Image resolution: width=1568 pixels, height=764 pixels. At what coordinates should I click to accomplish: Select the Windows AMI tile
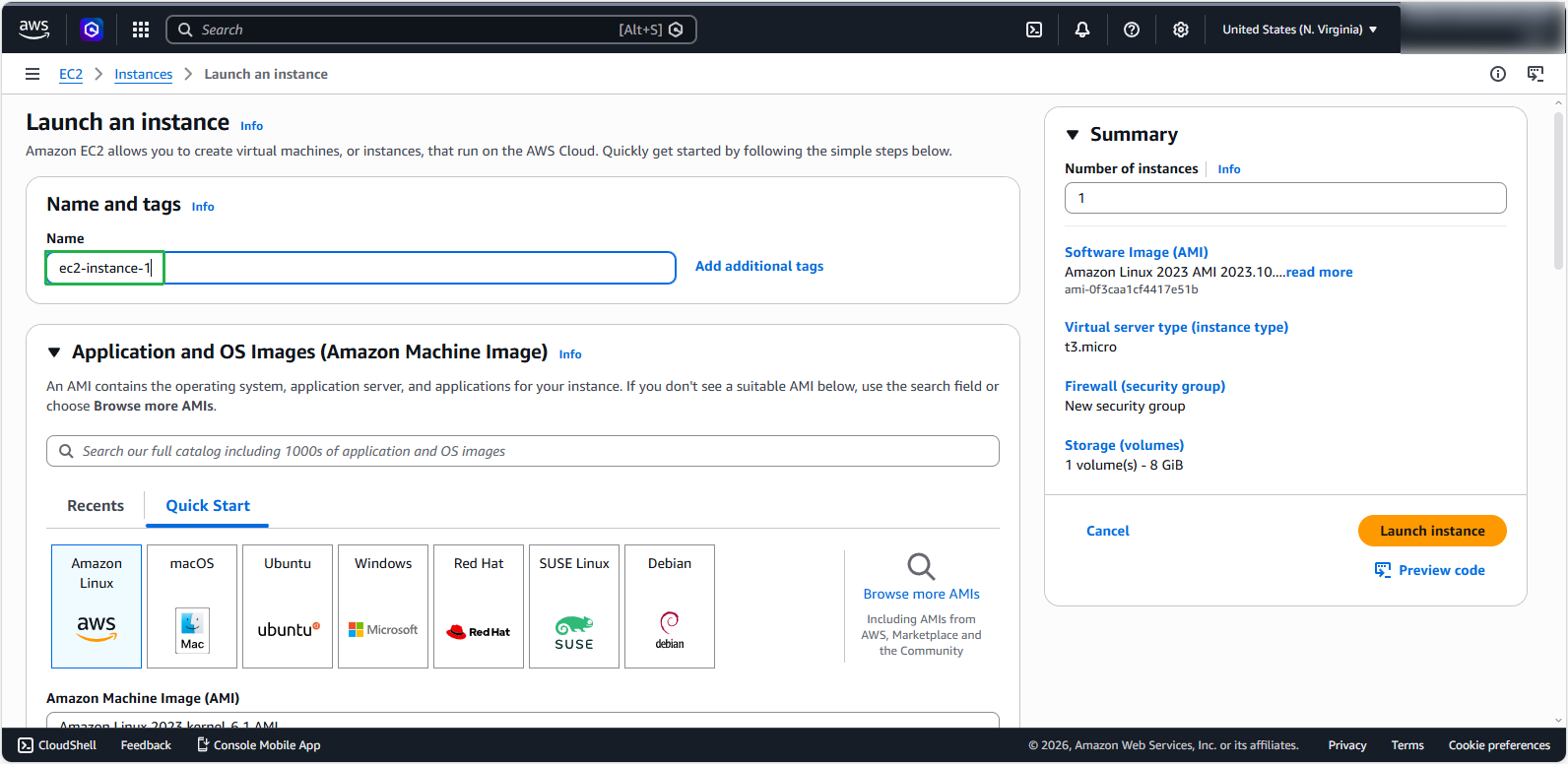(x=383, y=606)
